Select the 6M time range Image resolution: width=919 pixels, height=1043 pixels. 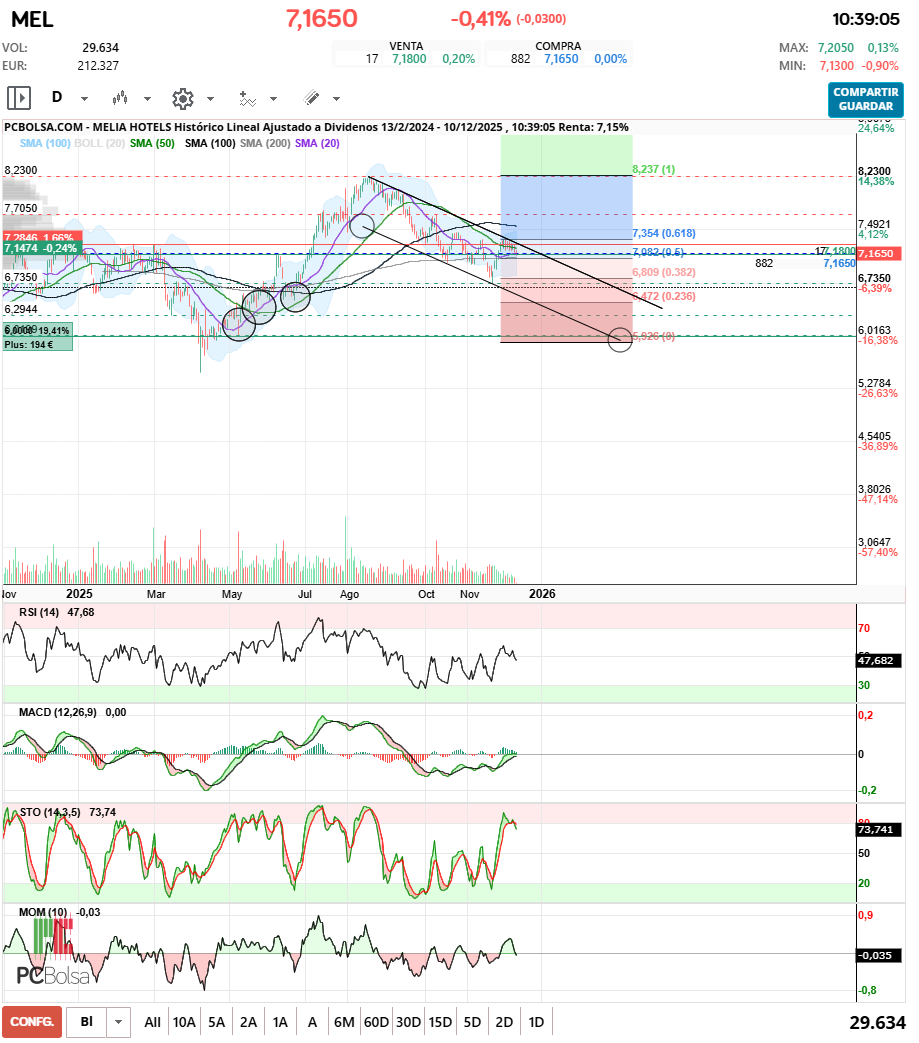(x=344, y=1022)
